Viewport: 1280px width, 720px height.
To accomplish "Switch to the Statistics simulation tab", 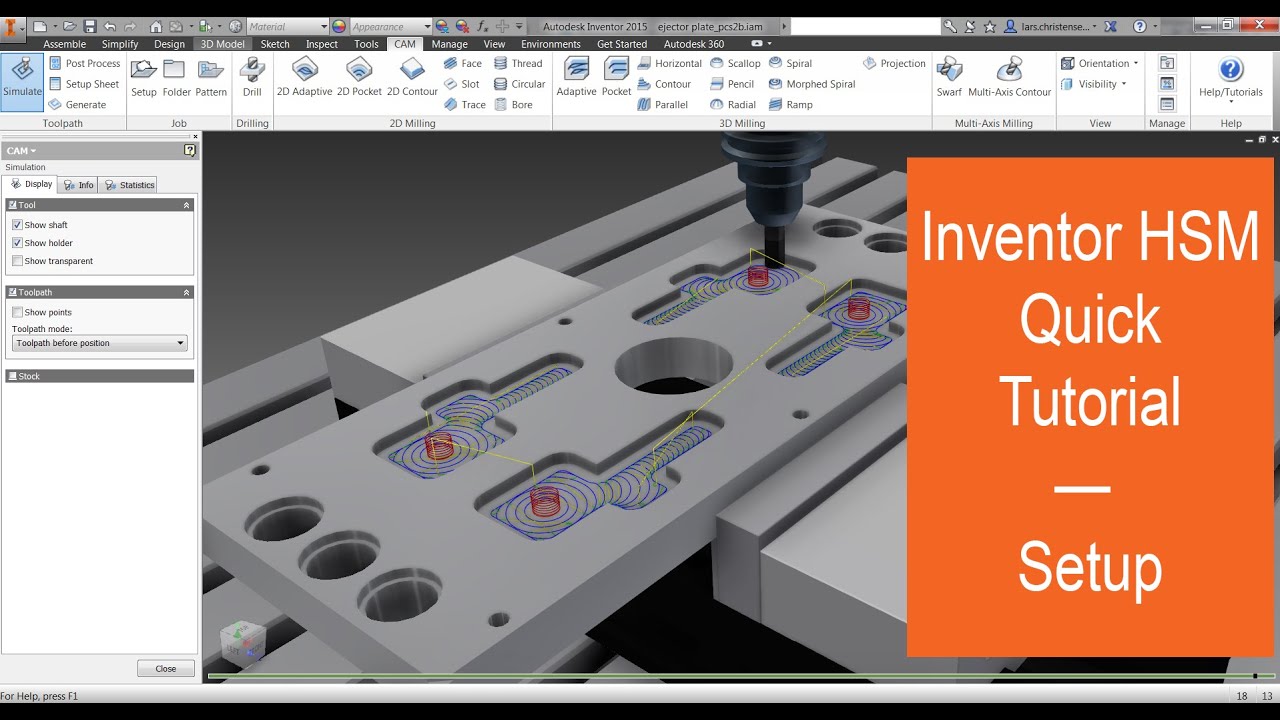I will tap(128, 184).
